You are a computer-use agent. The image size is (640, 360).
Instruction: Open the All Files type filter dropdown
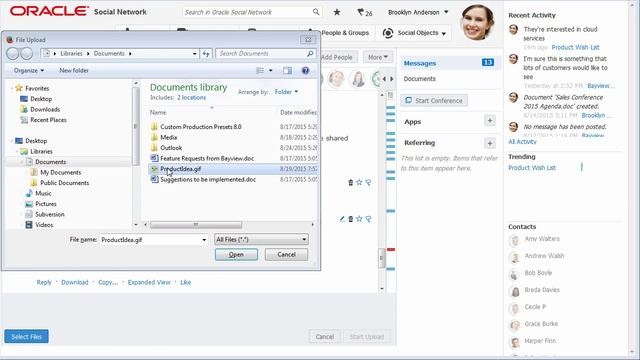(x=261, y=240)
